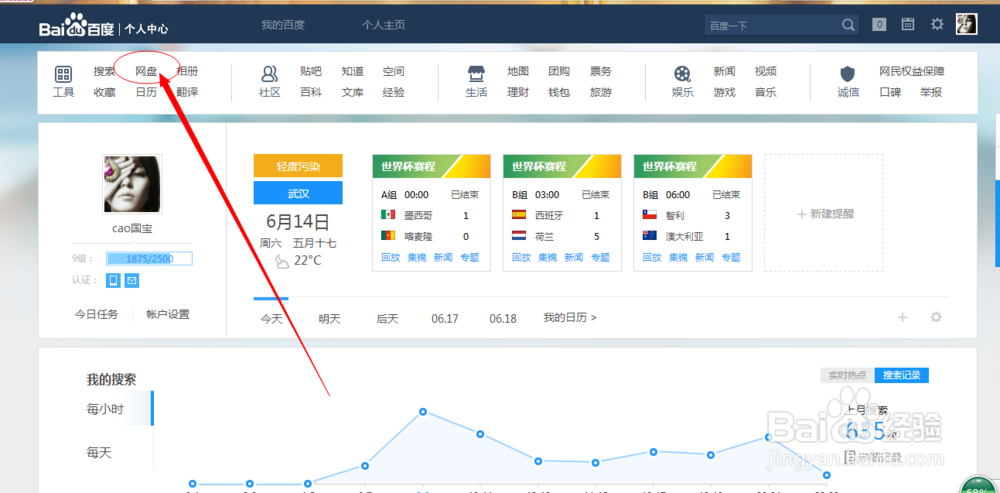Open the 理财 link
Screen dimensions: 1000x493
(518, 92)
